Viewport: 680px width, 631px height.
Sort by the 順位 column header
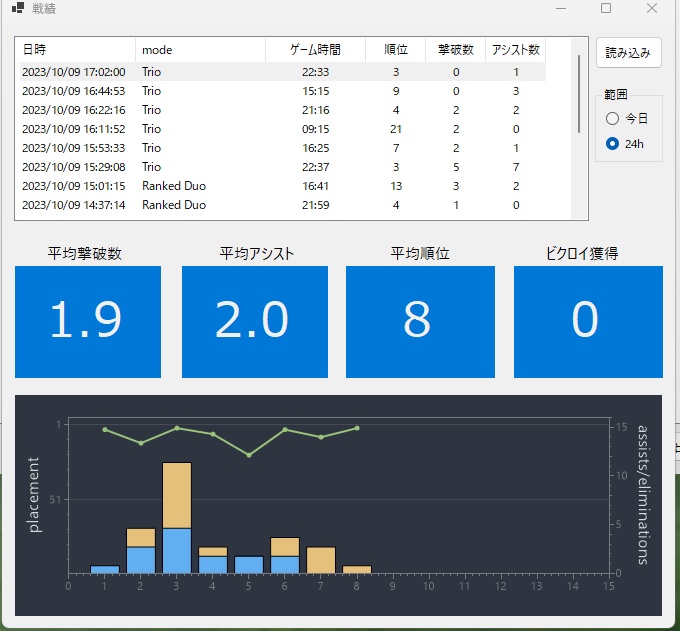pos(396,50)
